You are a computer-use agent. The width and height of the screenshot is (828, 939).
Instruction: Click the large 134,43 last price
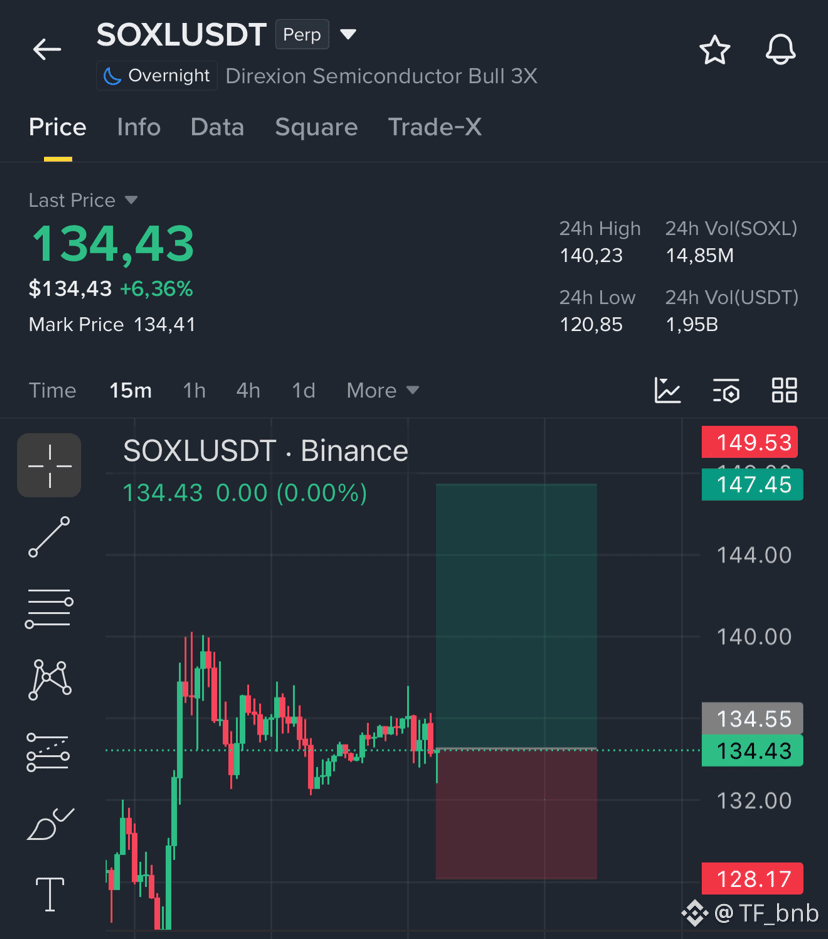tap(113, 244)
